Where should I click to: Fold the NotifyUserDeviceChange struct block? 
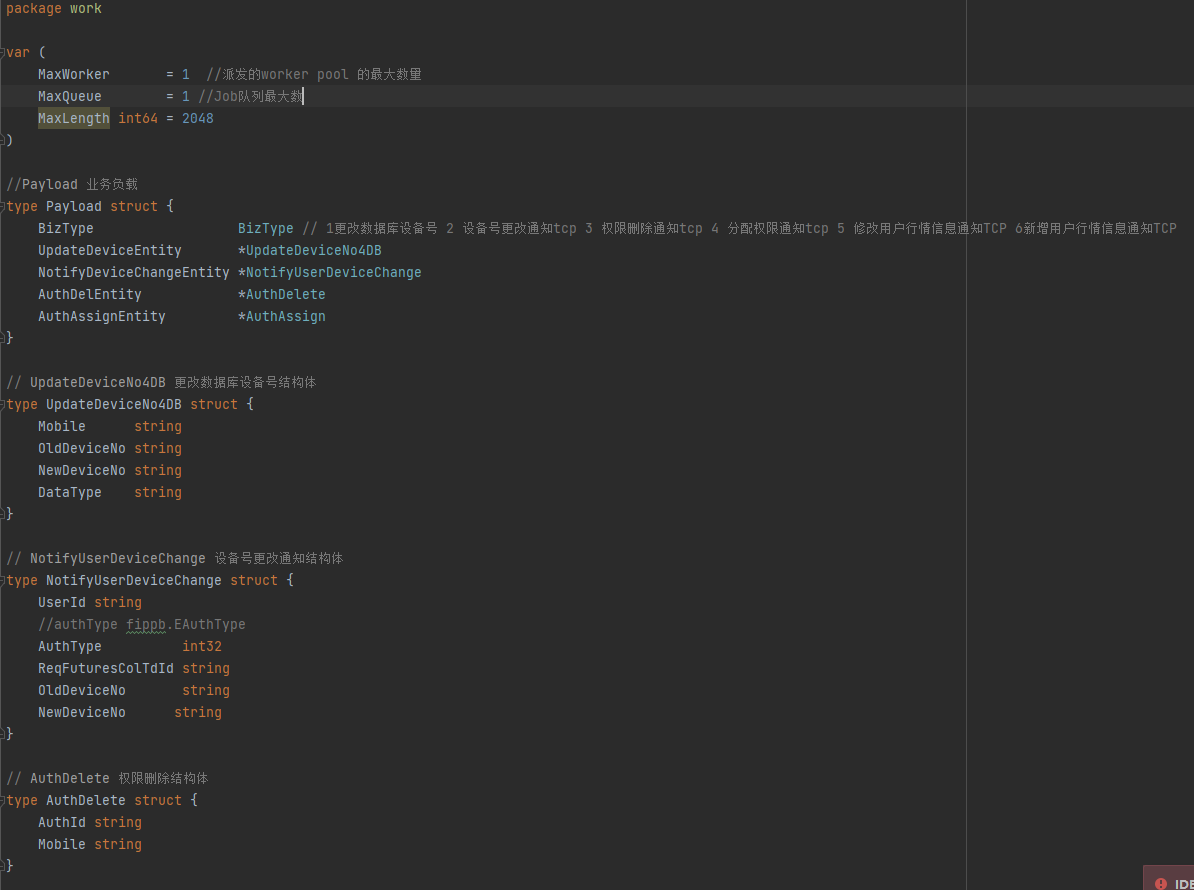[x=4, y=580]
